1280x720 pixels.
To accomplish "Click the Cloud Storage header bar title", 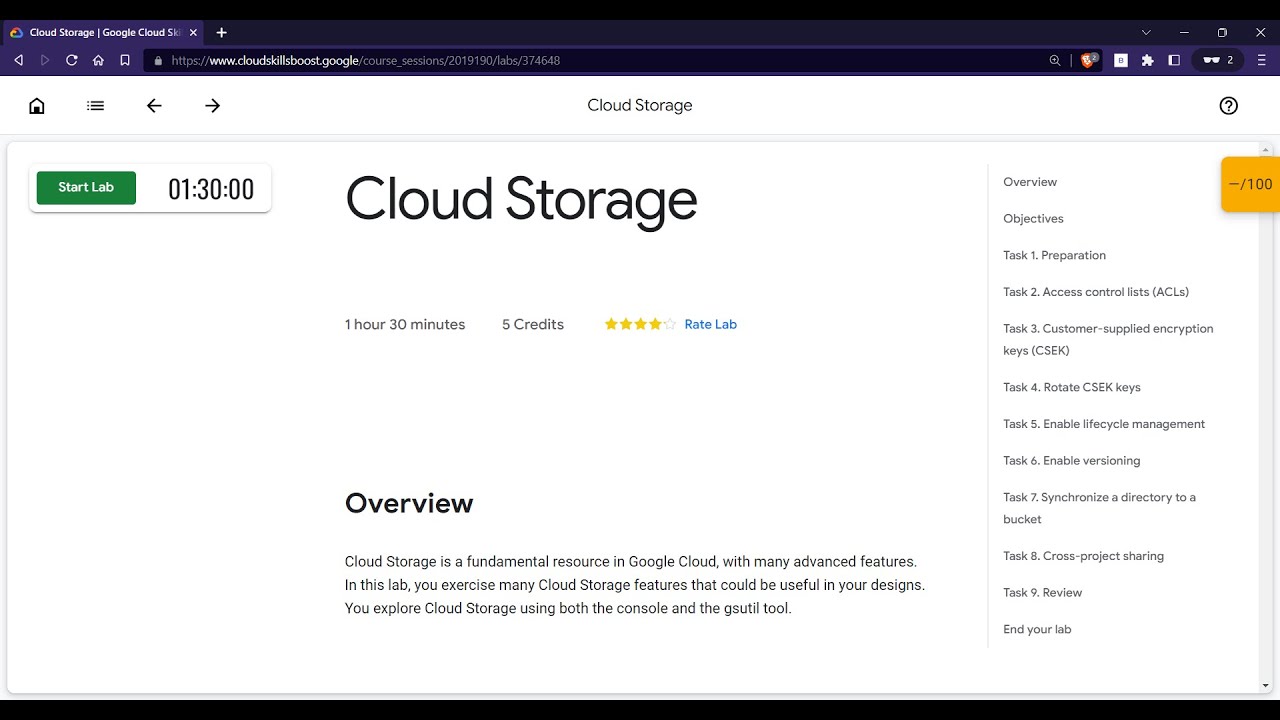I will [640, 105].
